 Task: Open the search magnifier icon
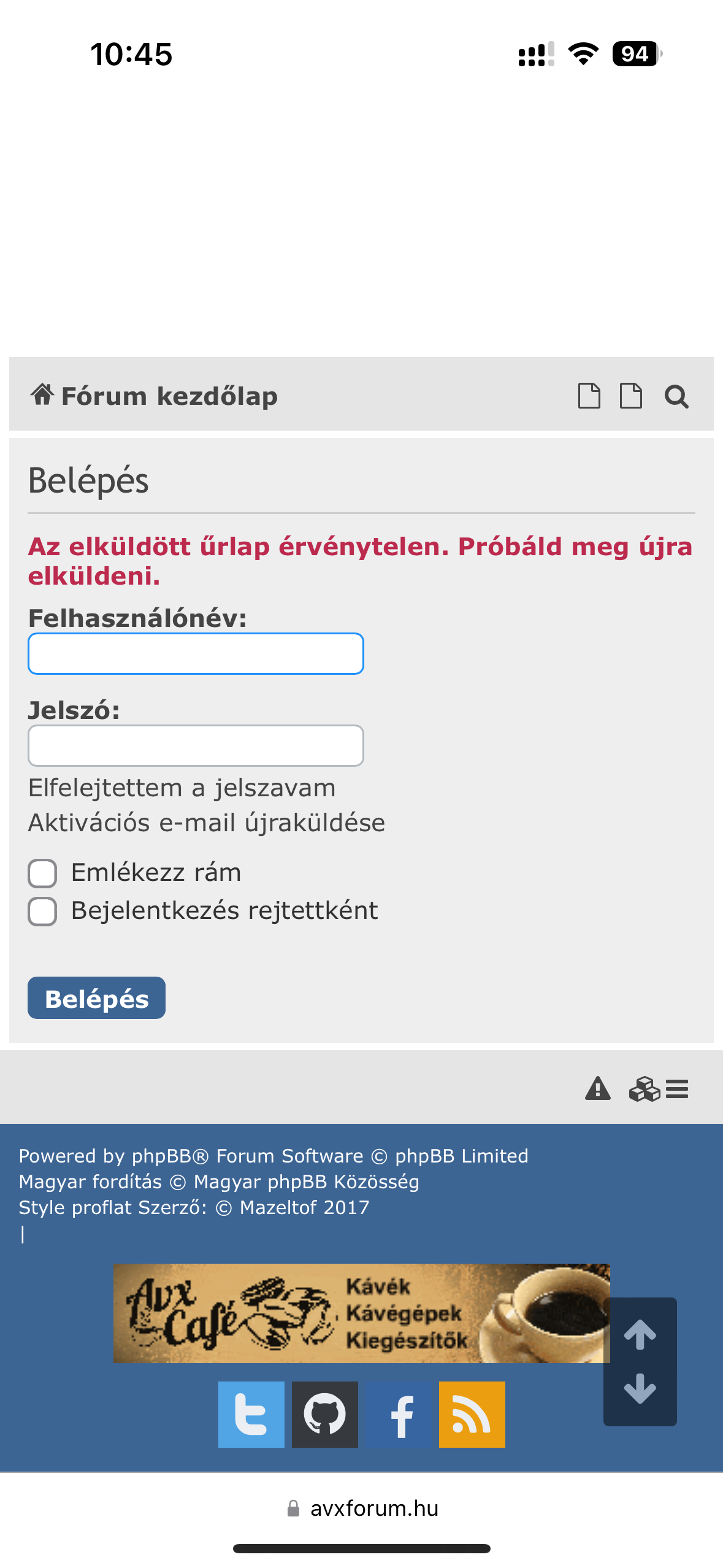click(676, 396)
